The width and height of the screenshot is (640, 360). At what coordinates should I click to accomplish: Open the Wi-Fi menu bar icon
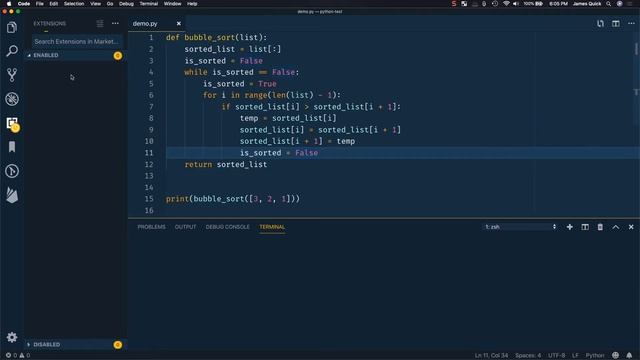(x=506, y=4)
